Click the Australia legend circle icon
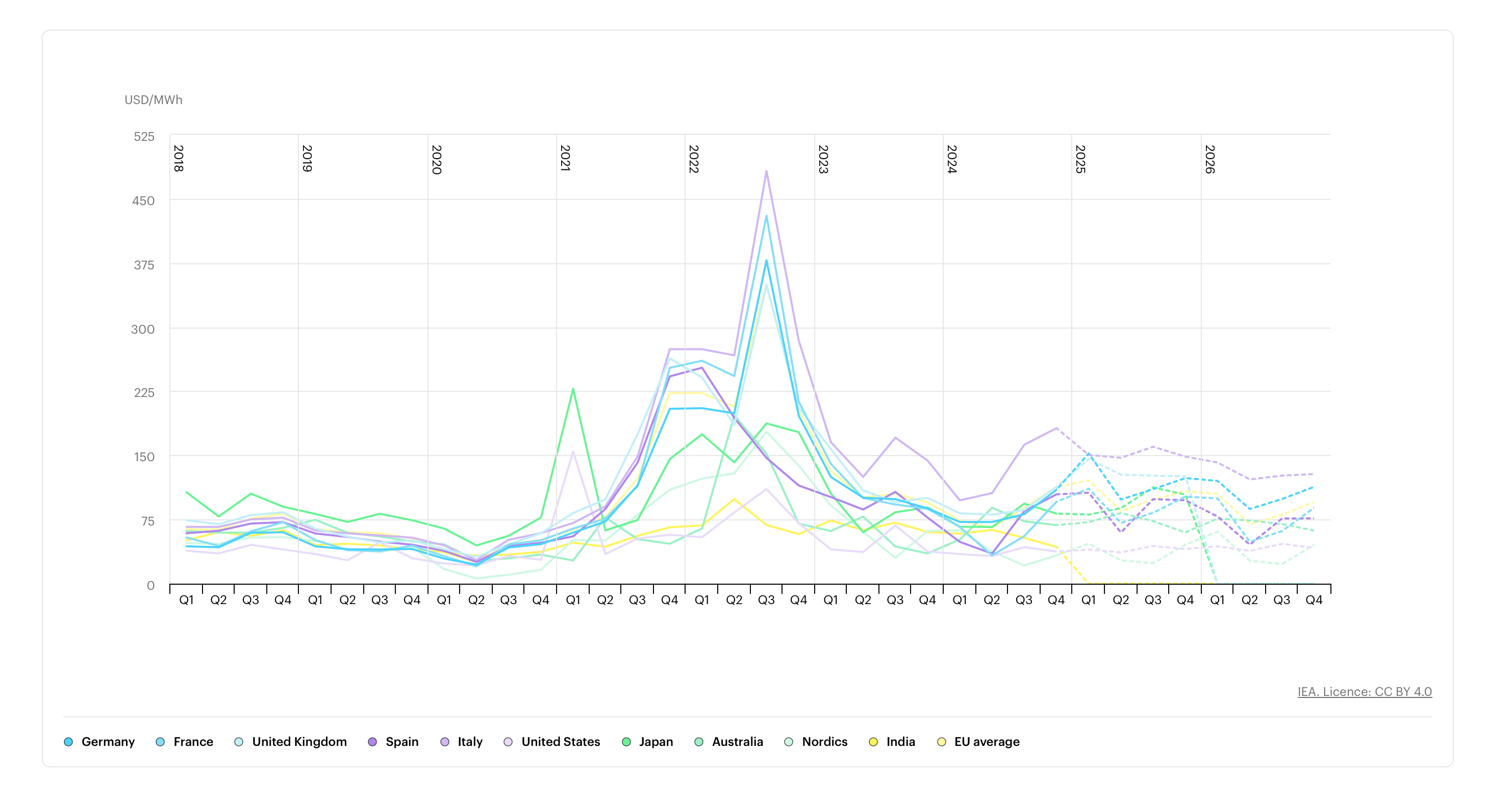 (699, 742)
